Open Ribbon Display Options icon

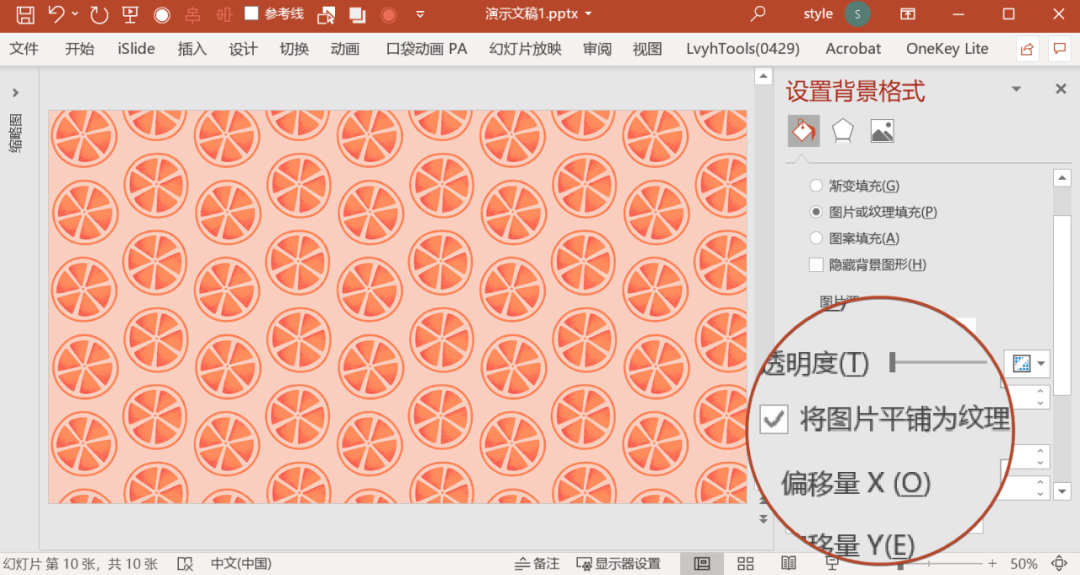pyautogui.click(x=908, y=14)
